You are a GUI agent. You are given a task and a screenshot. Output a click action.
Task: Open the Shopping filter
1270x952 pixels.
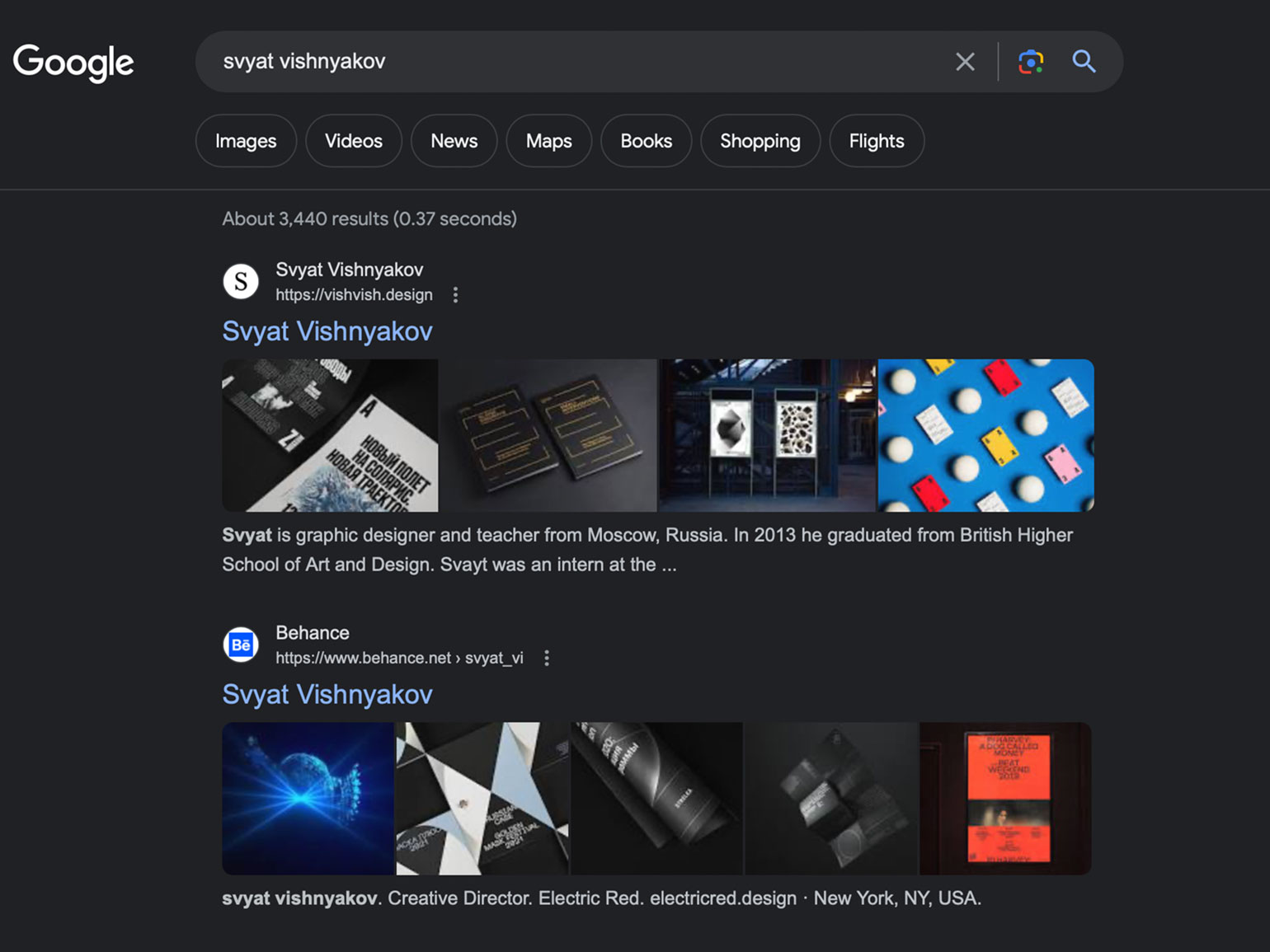pos(760,141)
